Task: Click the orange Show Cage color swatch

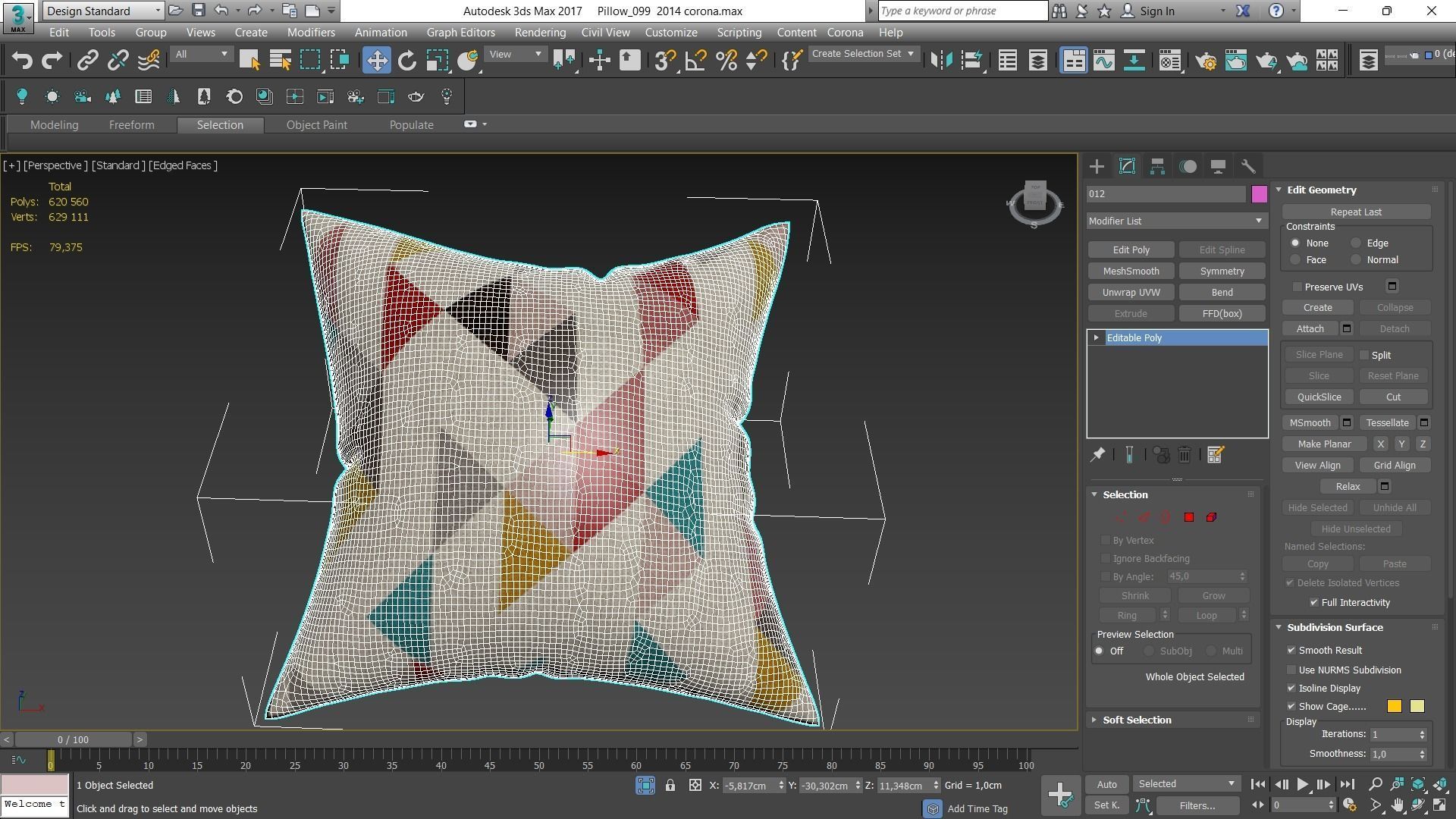Action: [1394, 707]
